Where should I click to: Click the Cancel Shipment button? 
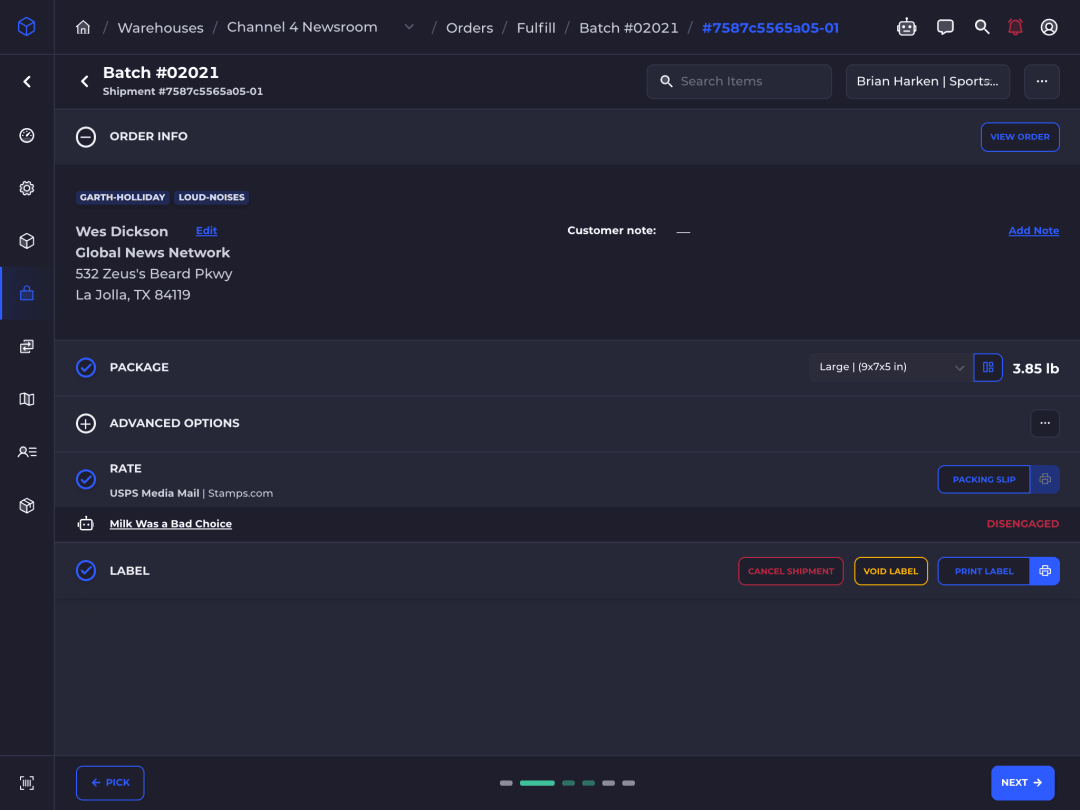pos(791,571)
